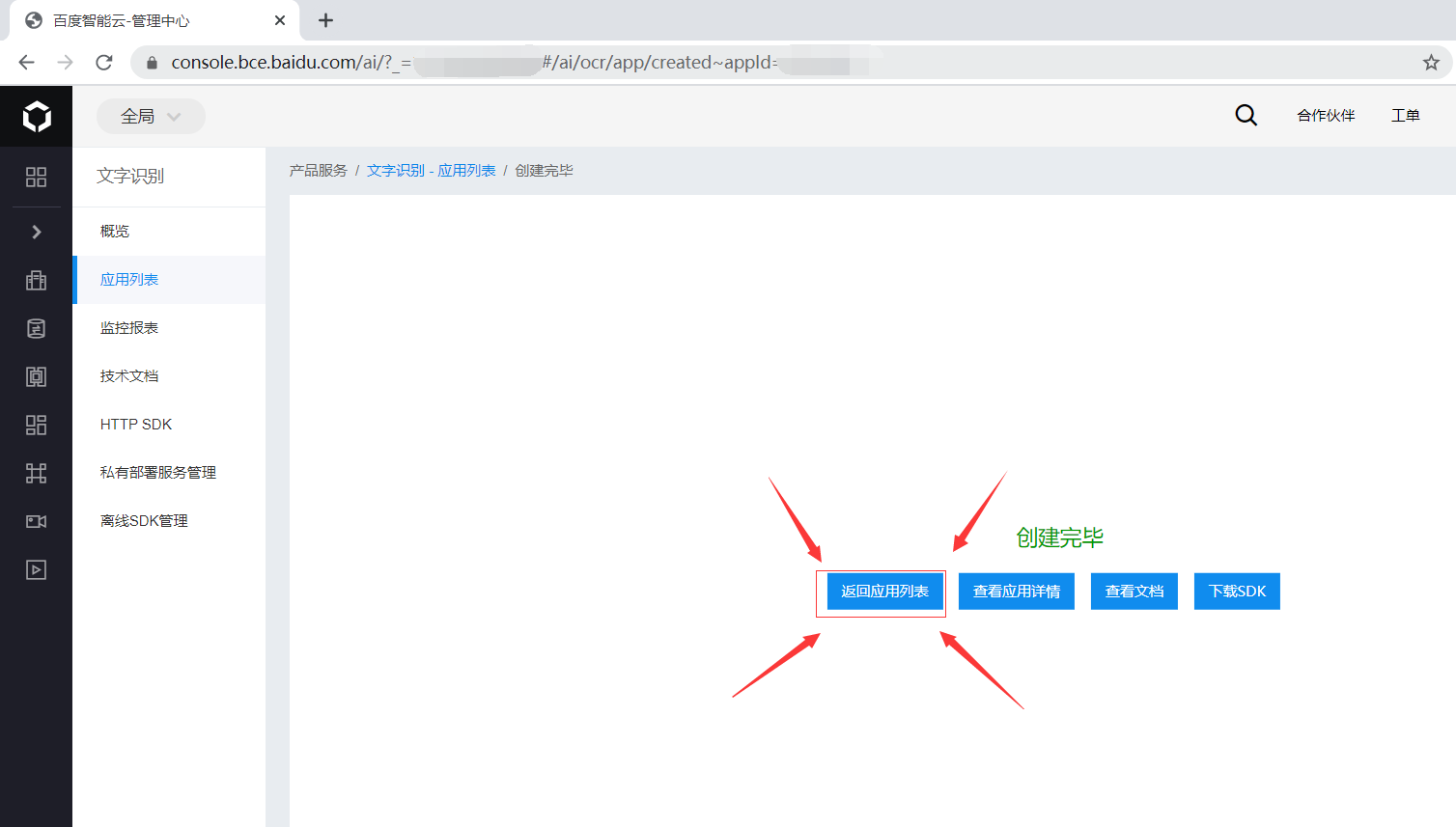Open 合作伙伴 in the top bar
Viewport: 1456px width, 827px height.
click(1326, 116)
